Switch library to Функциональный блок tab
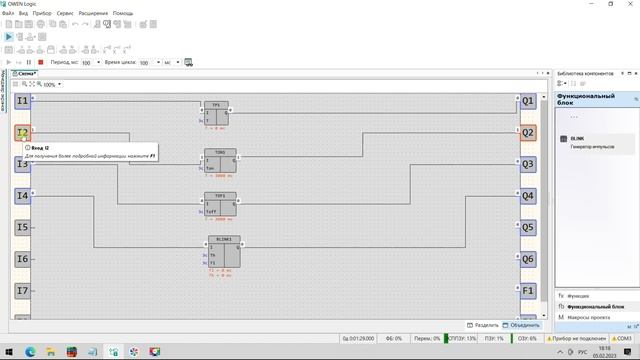The height and width of the screenshot is (360, 640). point(597,307)
